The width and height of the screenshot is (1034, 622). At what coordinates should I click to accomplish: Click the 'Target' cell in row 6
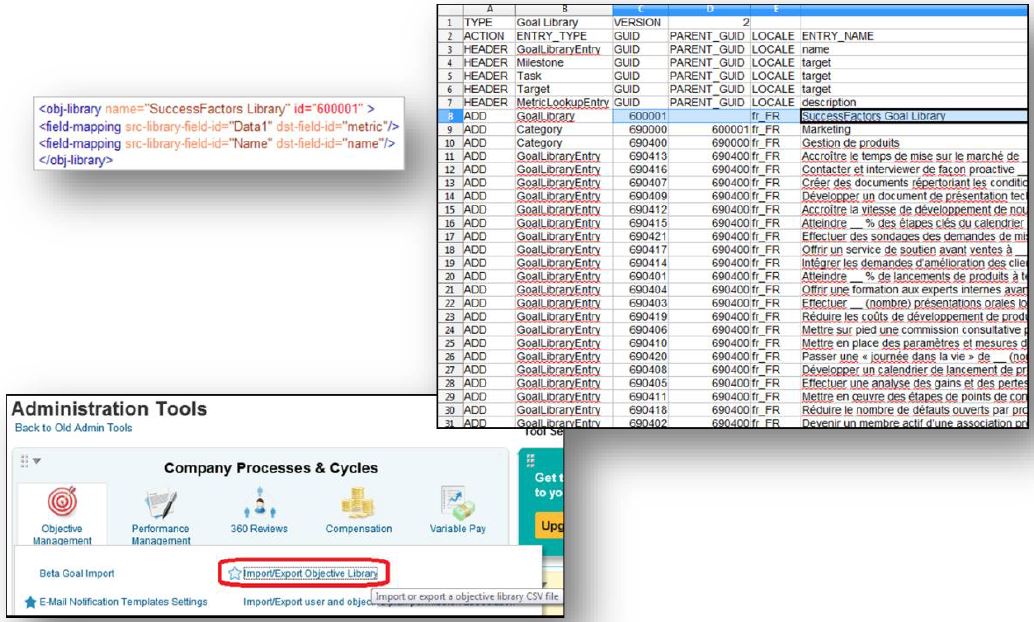click(x=564, y=89)
